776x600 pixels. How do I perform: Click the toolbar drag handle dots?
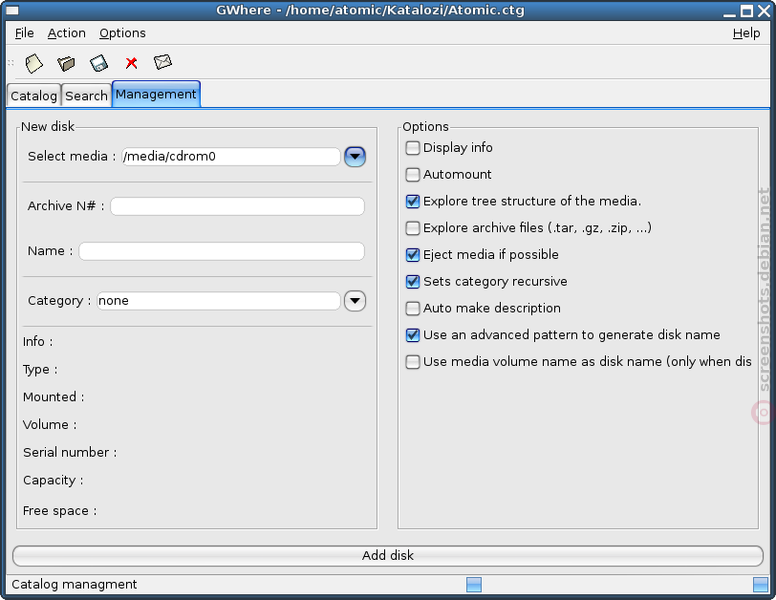pyautogui.click(x=10, y=63)
